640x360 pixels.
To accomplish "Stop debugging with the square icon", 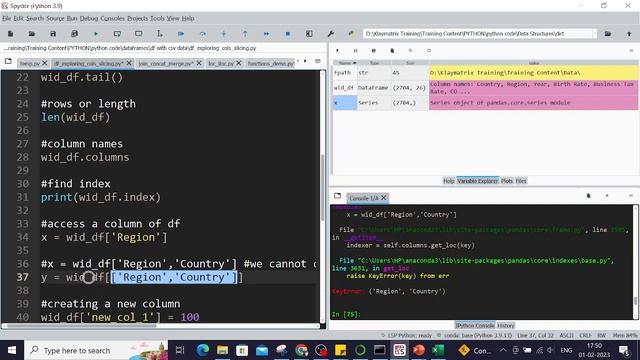I will click(288, 34).
